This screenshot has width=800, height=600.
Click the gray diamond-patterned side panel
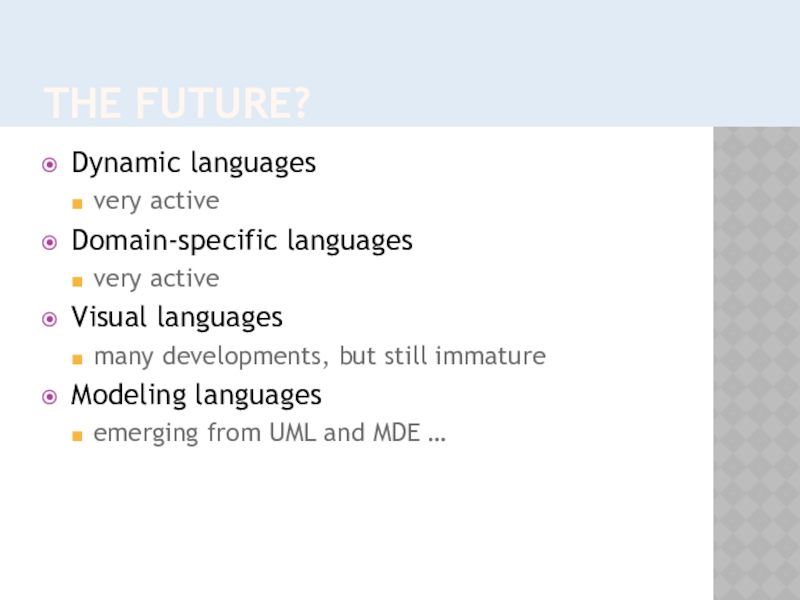point(756,360)
